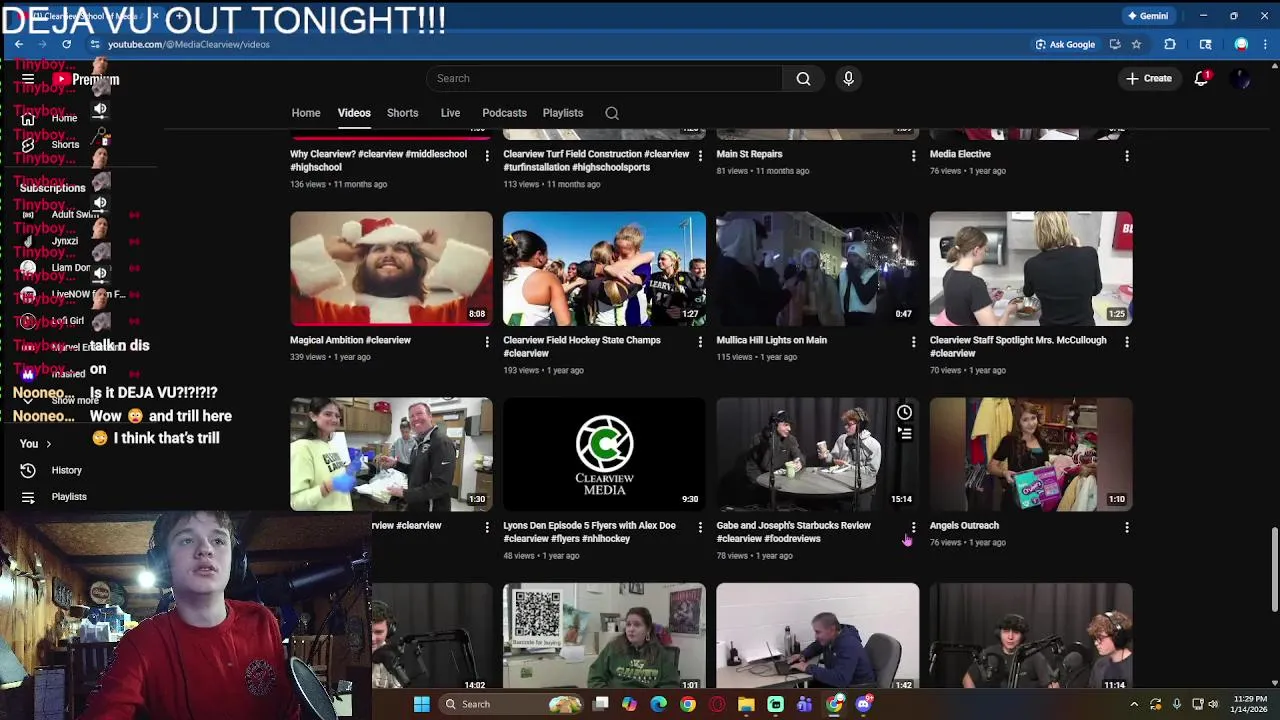The width and height of the screenshot is (1280, 720).
Task: Reload the page with the refresh icon
Action: [x=66, y=44]
